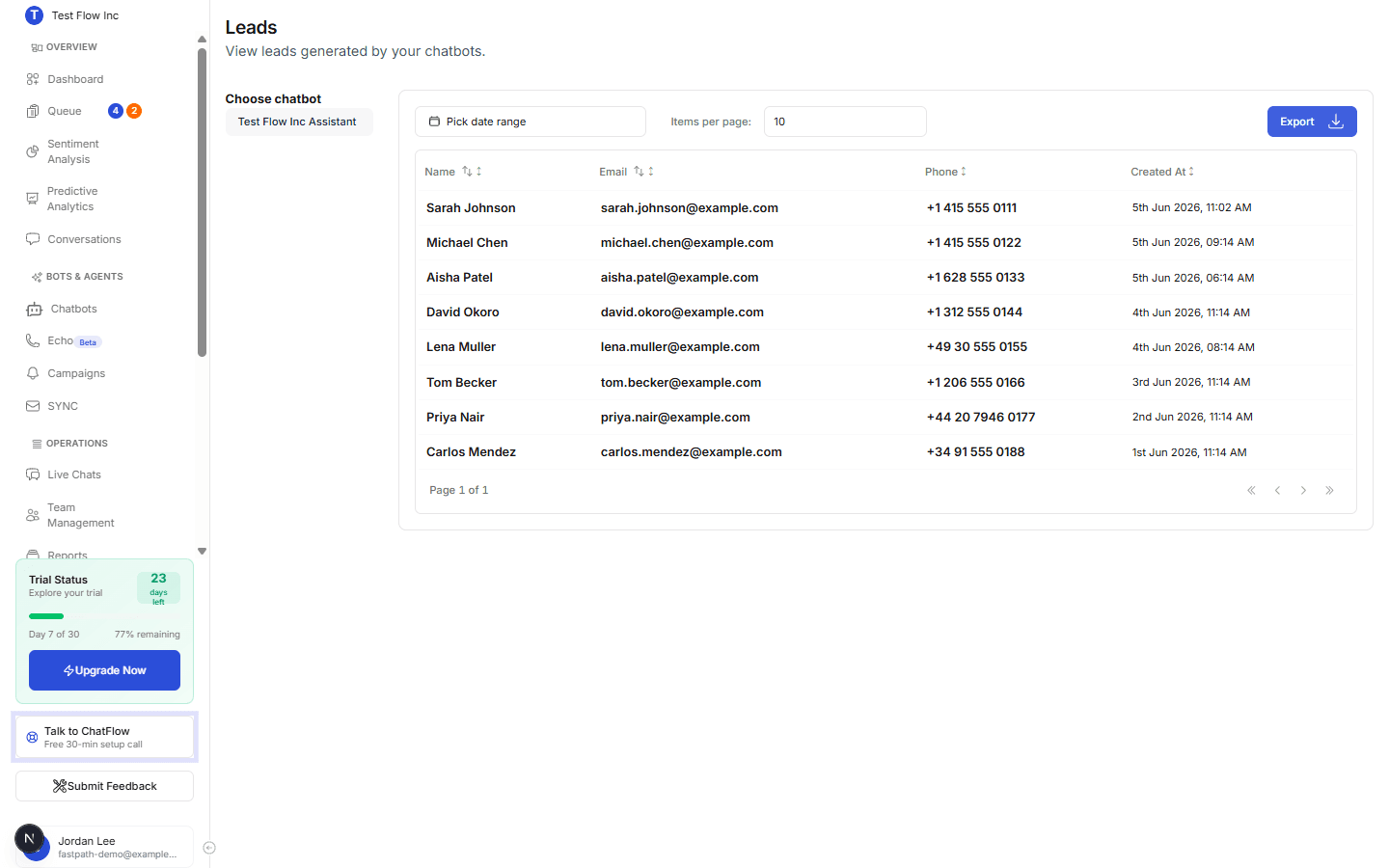Click the Submit Feedback button
The width and height of the screenshot is (1389, 868).
(x=104, y=786)
